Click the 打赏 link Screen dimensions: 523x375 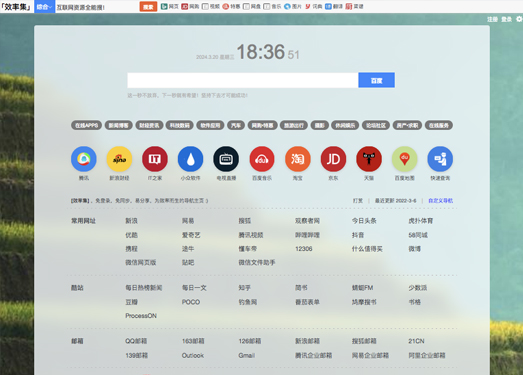click(x=358, y=201)
